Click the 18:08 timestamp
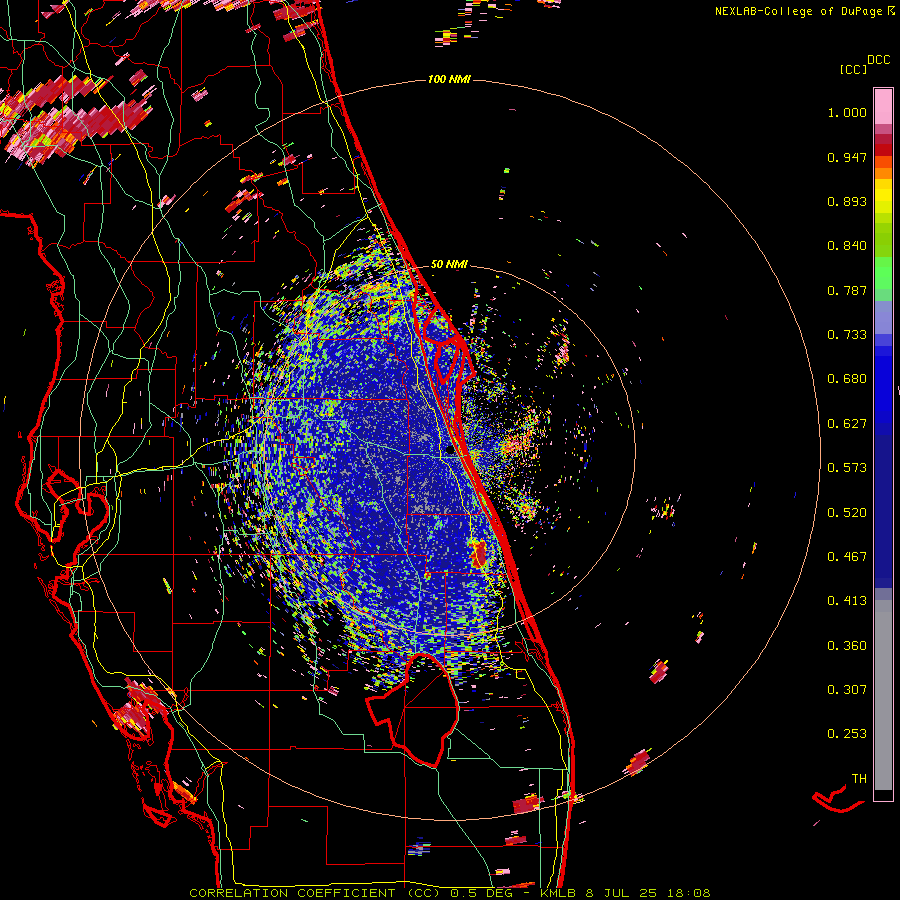 point(688,893)
